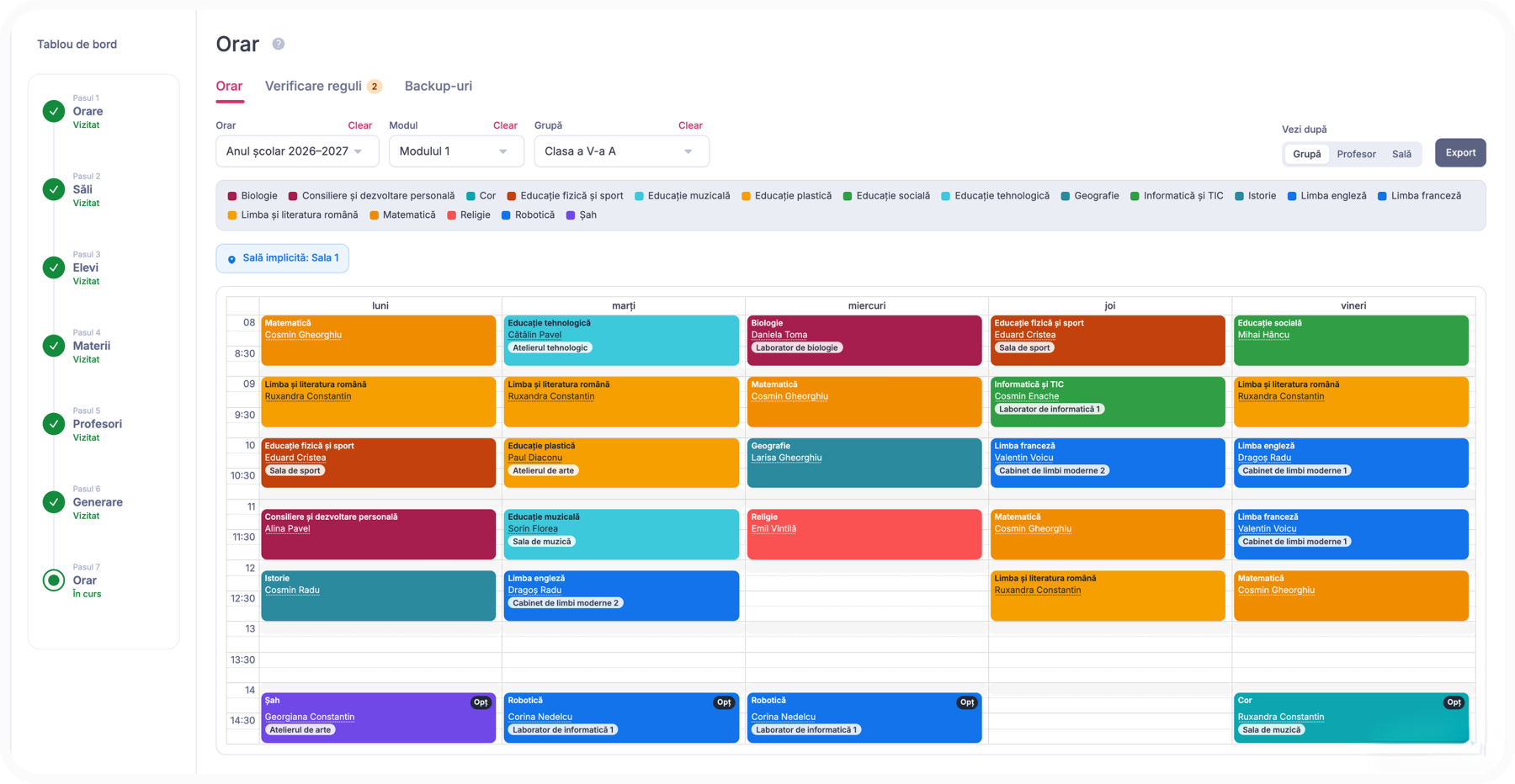Select the Grupă view option

click(1307, 154)
